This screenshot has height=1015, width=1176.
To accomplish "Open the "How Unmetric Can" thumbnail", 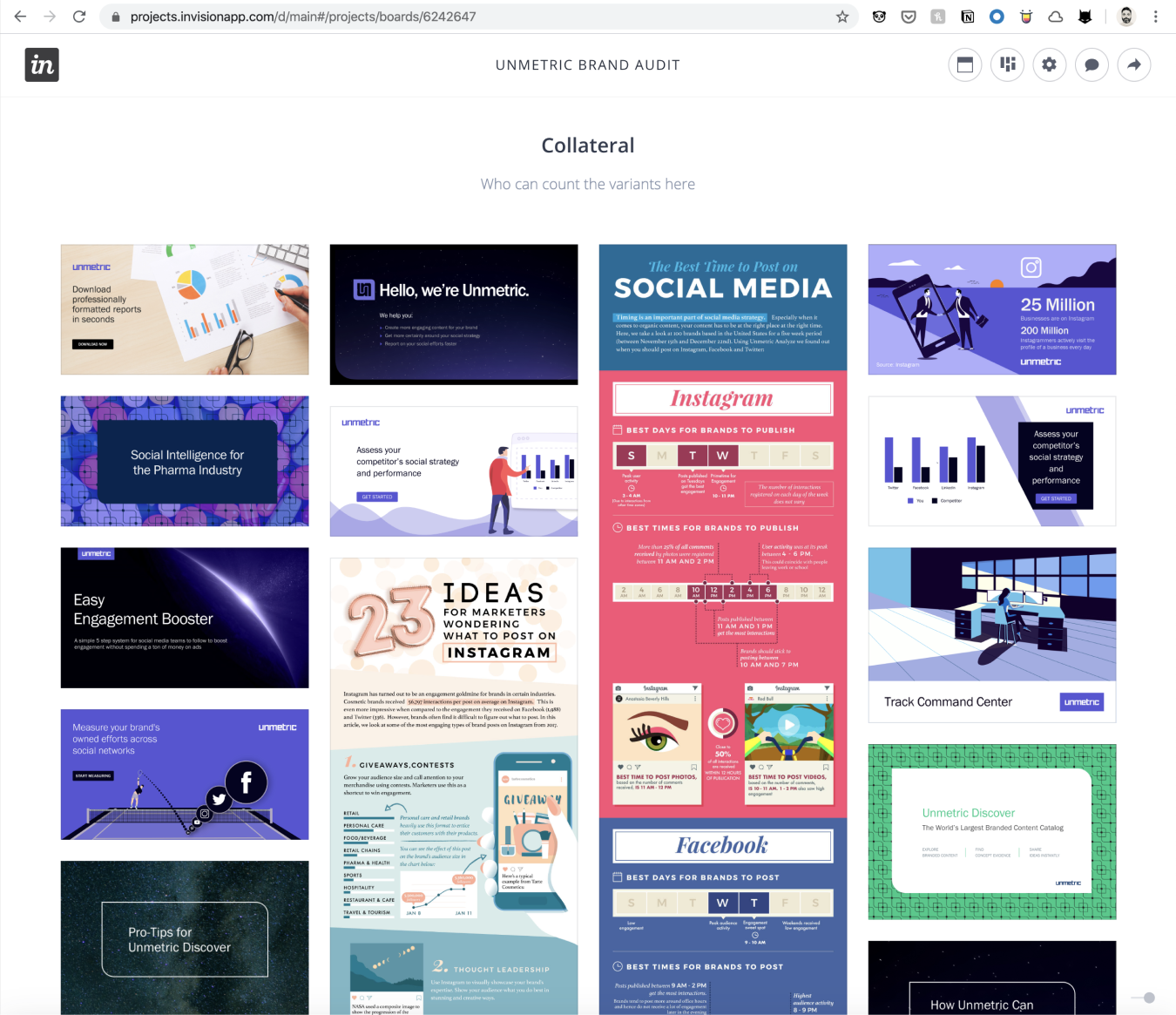I will coord(992,978).
